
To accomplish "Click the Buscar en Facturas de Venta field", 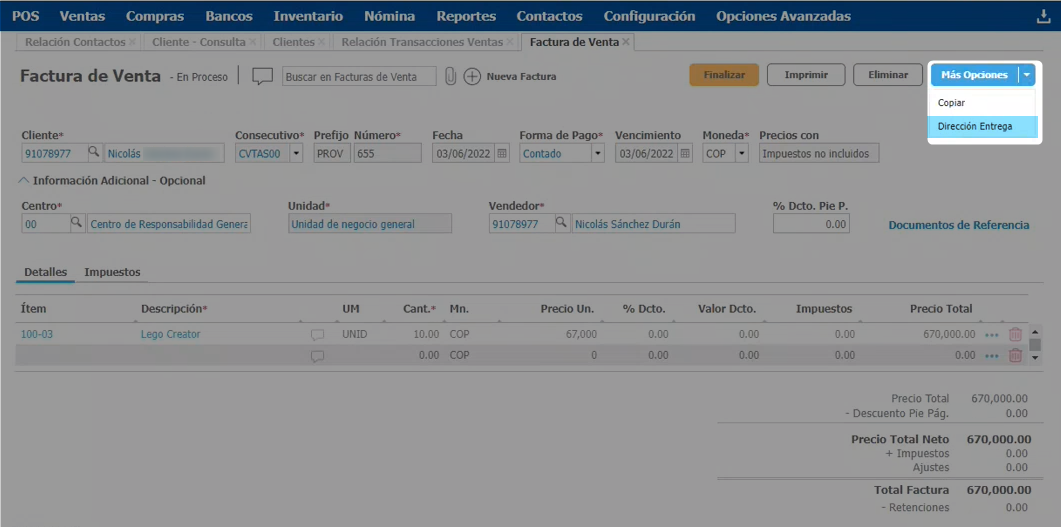I will click(x=358, y=76).
